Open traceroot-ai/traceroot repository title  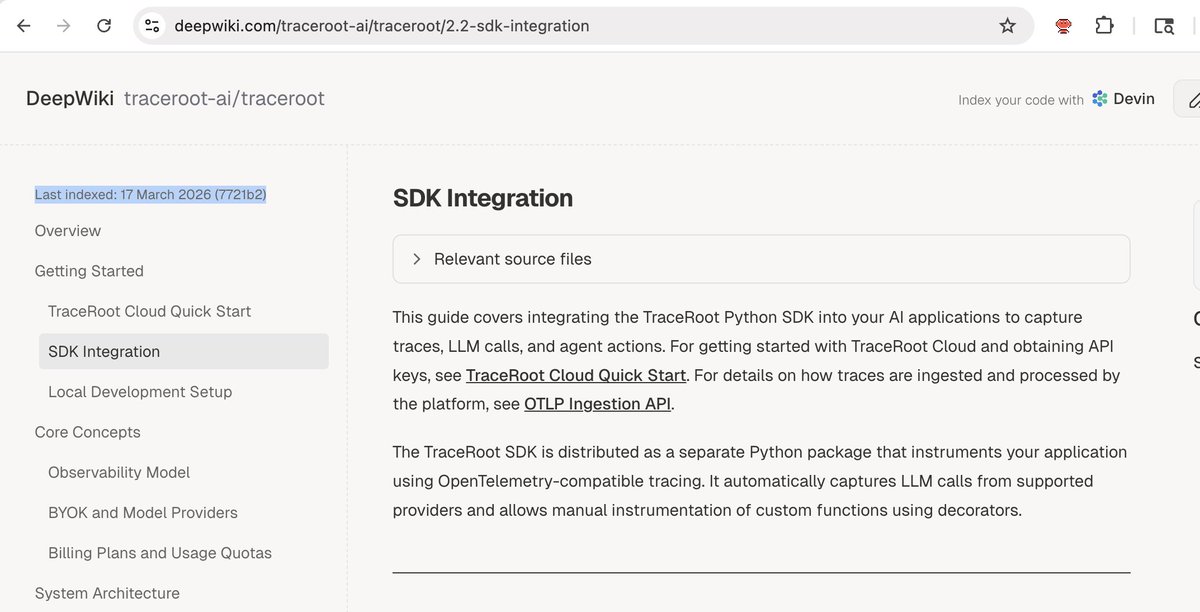(224, 98)
